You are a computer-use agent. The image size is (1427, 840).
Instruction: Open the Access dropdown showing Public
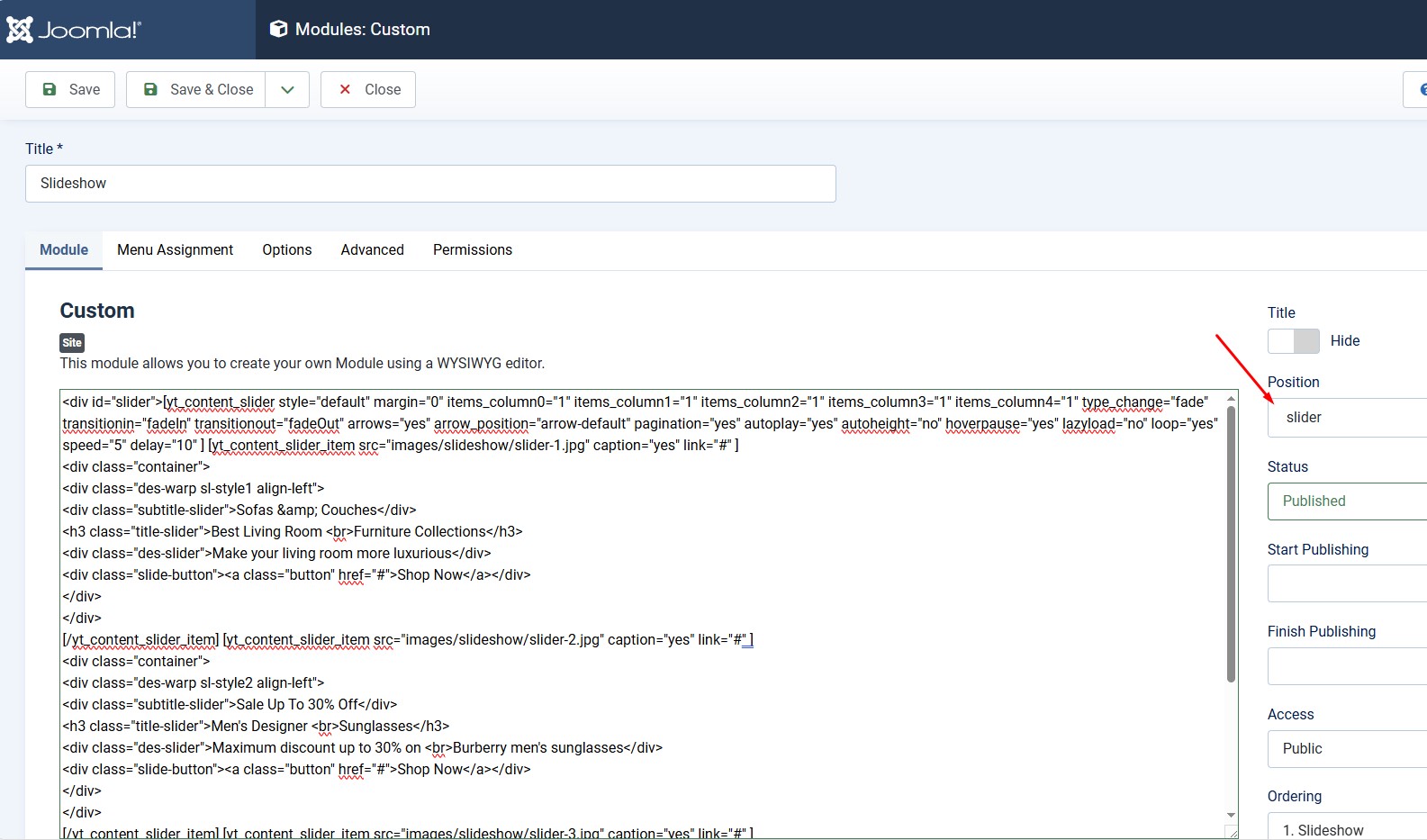click(1347, 749)
